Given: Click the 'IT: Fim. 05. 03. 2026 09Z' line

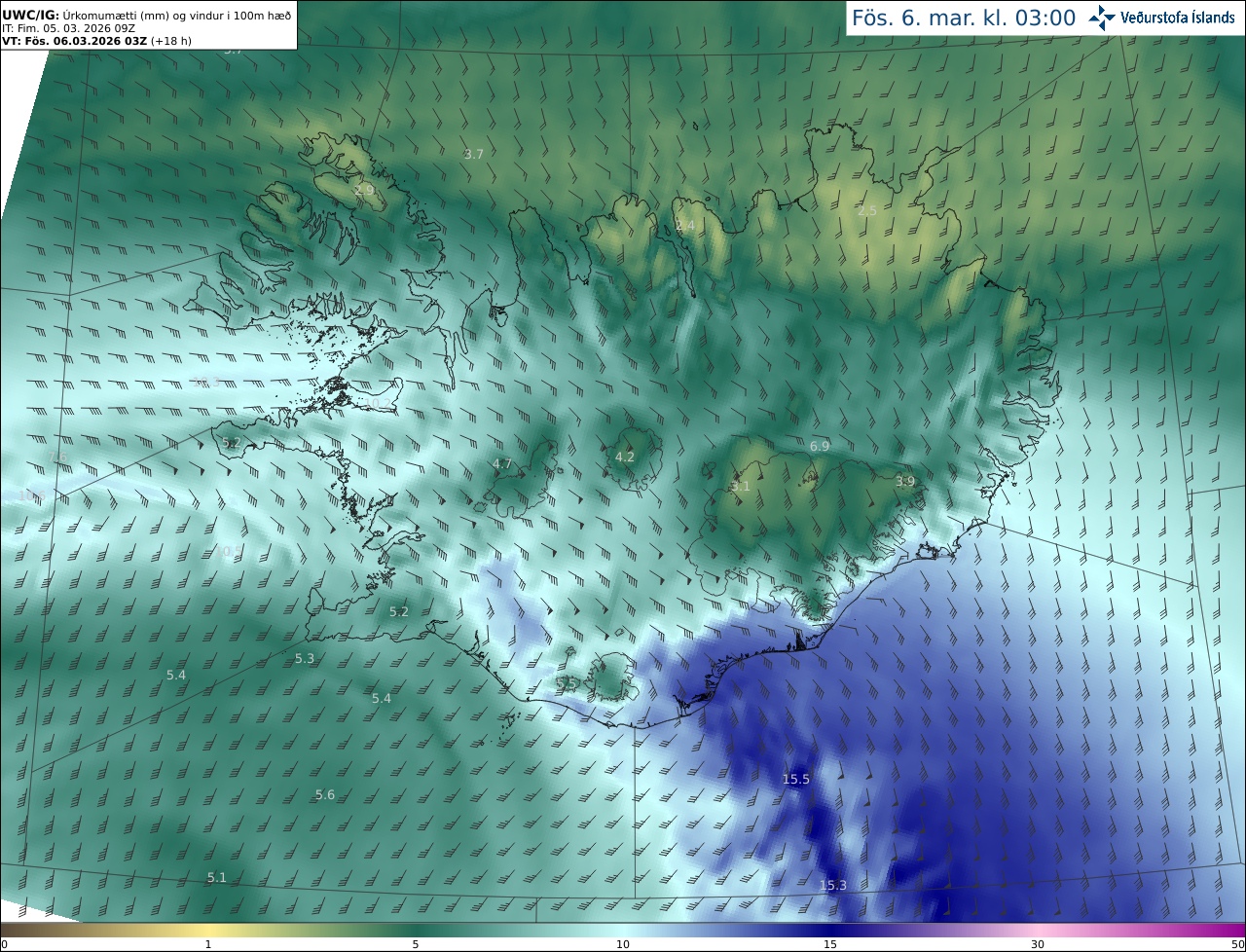Looking at the screenshot, I should click(x=68, y=28).
